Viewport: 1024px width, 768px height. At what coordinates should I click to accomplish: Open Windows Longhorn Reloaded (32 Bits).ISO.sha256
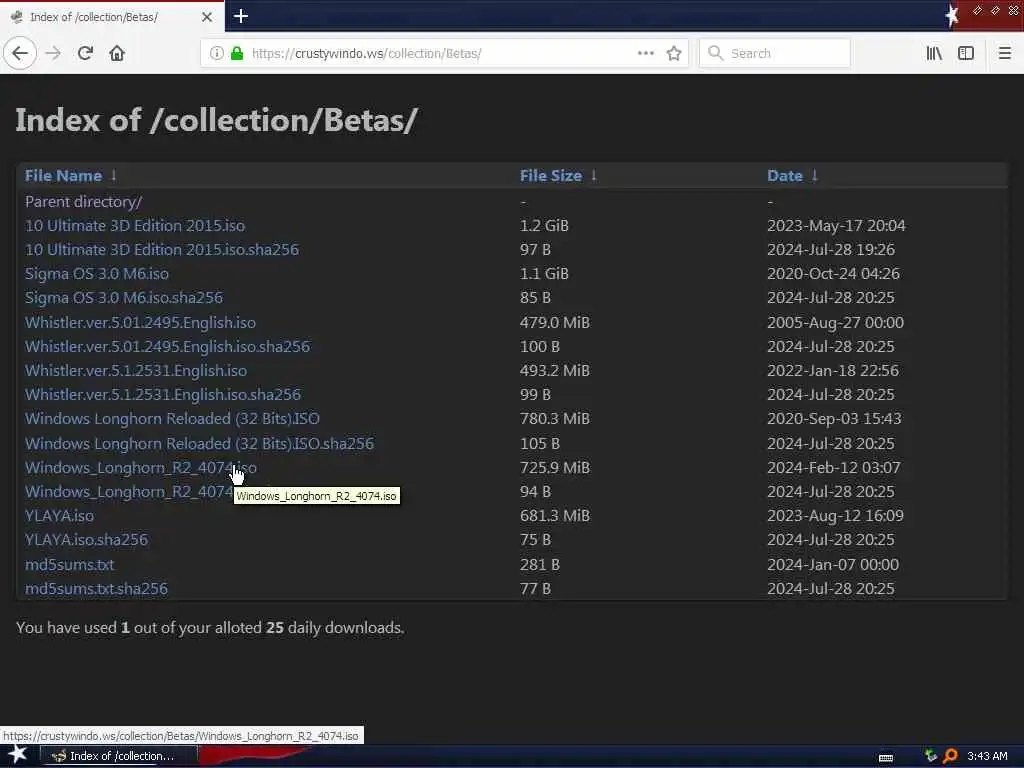(199, 443)
